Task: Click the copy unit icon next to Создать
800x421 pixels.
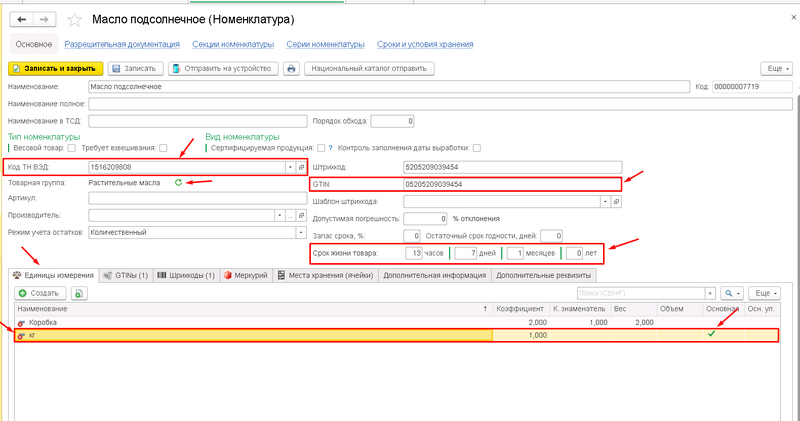Action: pyautogui.click(x=79, y=293)
